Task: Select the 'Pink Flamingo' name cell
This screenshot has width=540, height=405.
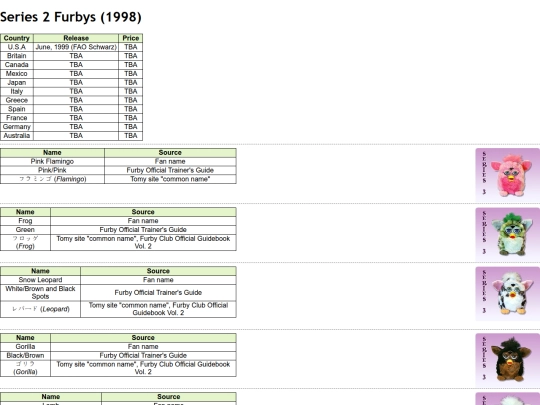Action: [52, 162]
